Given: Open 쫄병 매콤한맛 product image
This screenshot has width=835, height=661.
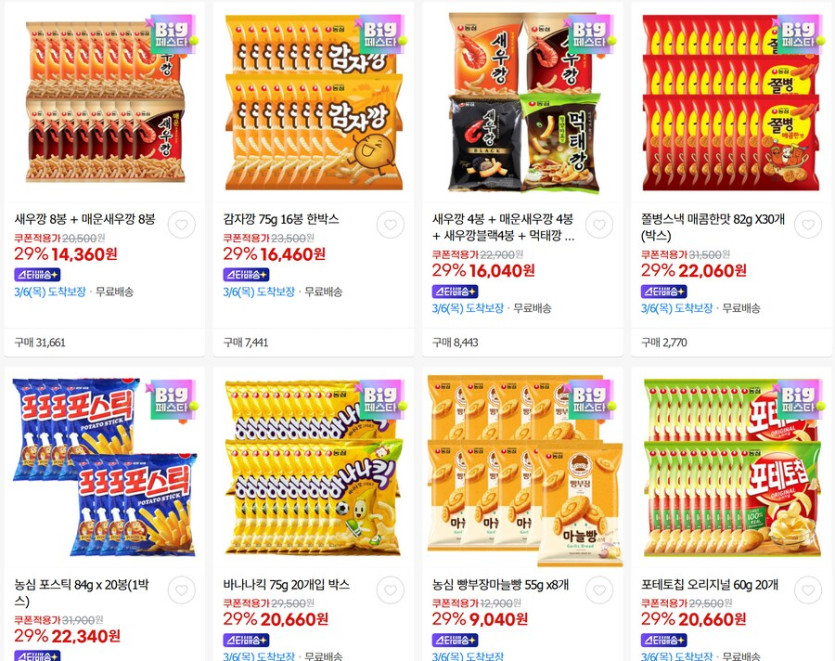Looking at the screenshot, I should click(731, 101).
